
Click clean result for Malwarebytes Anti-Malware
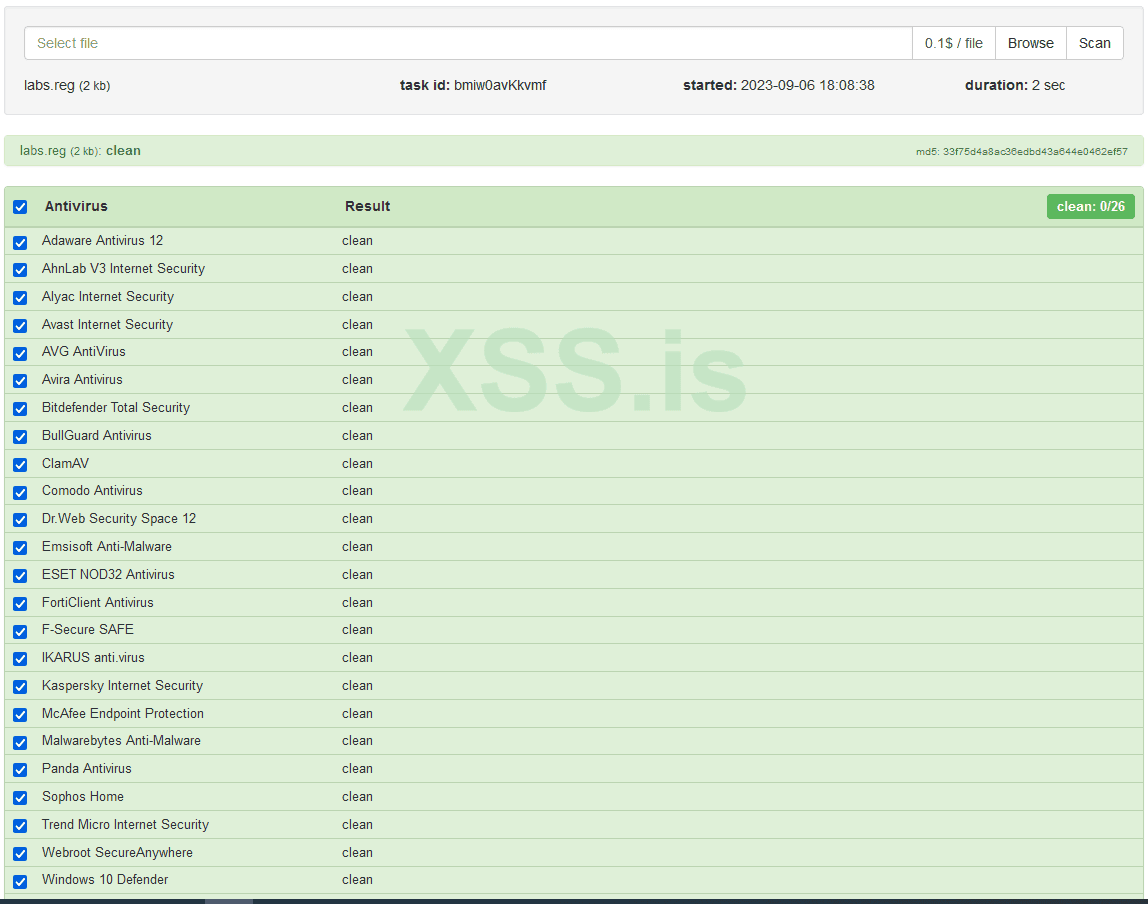(x=357, y=741)
